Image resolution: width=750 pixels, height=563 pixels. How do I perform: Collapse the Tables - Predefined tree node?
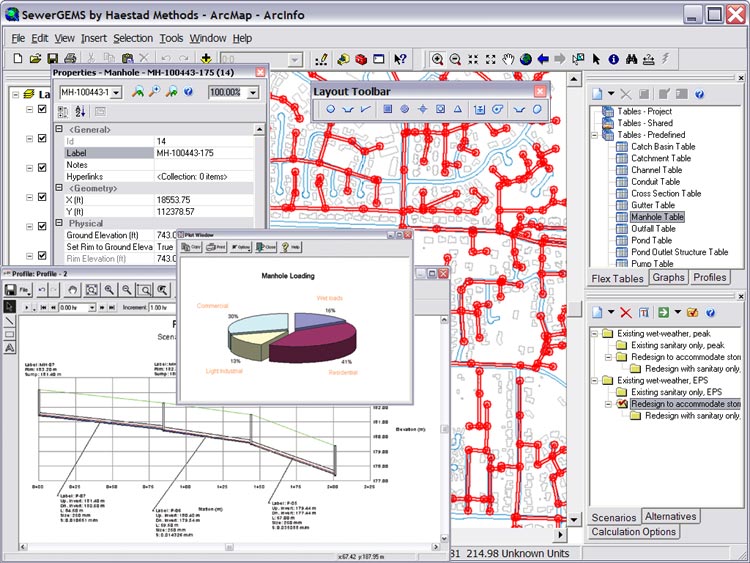(x=595, y=135)
